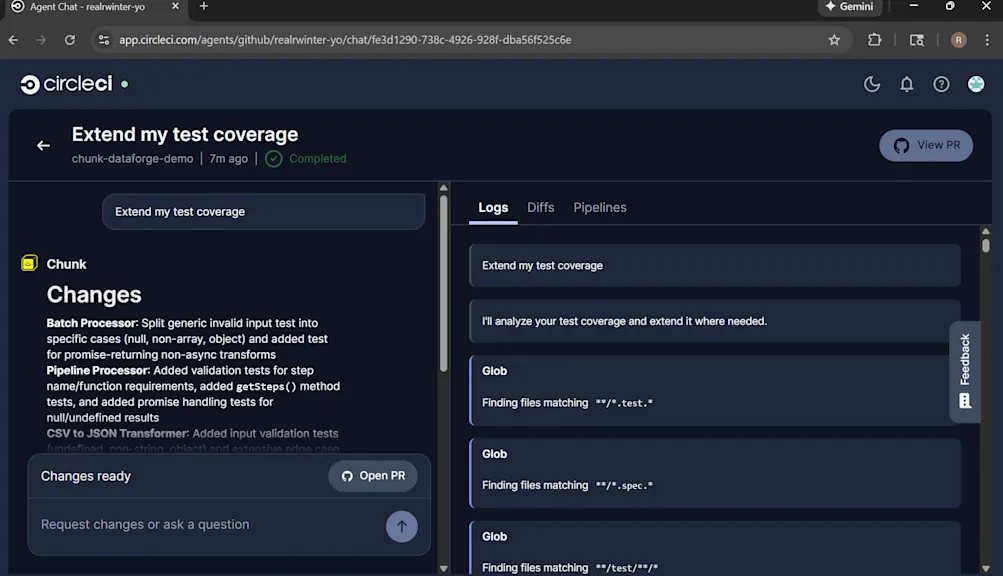Open the Chrome three-dot menu
The height and width of the screenshot is (576, 1003).
click(x=987, y=40)
